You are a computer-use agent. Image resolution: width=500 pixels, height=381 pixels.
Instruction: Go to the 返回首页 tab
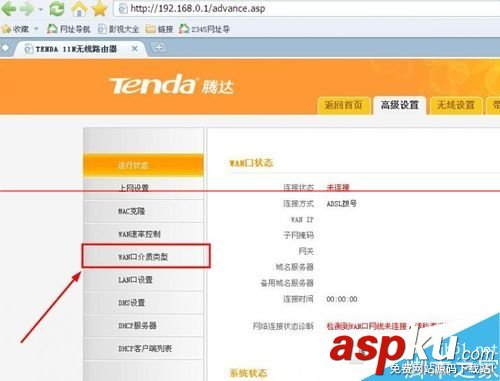pos(344,105)
